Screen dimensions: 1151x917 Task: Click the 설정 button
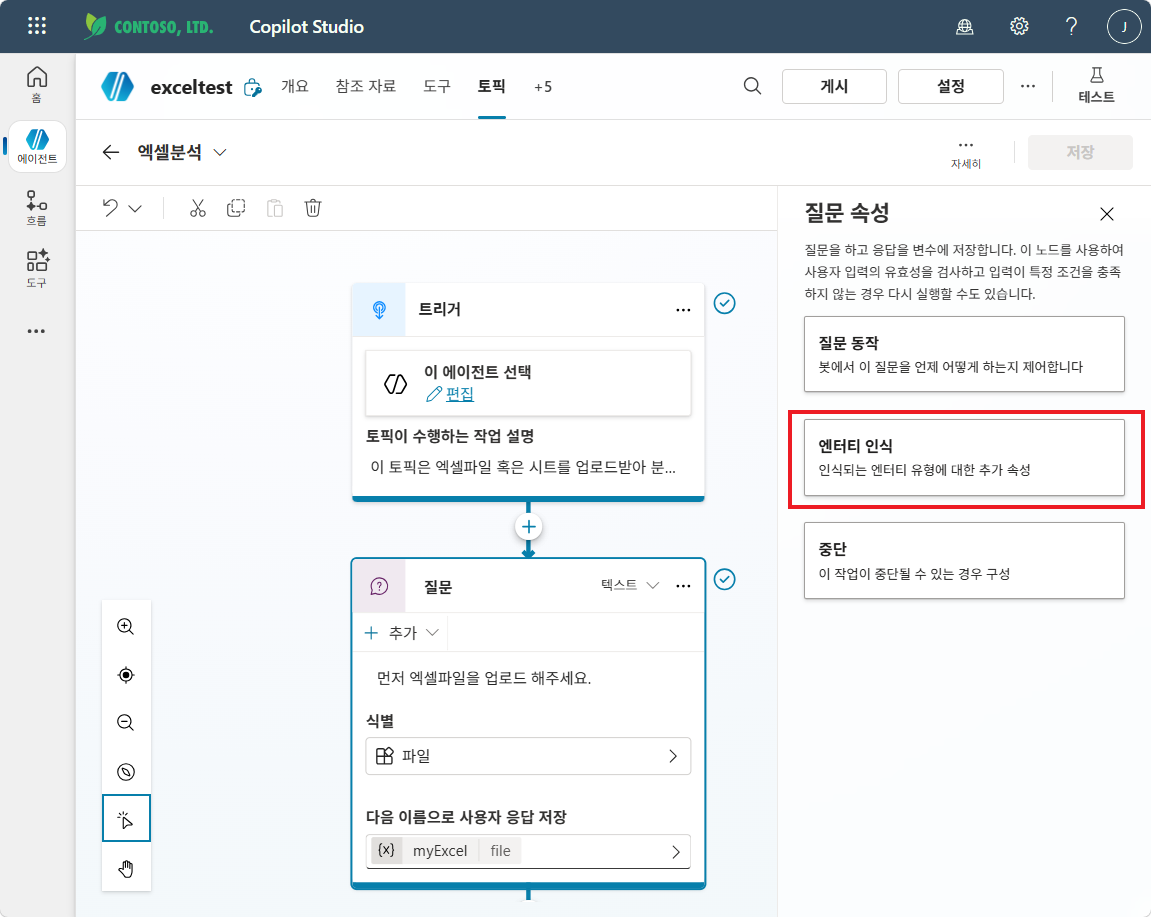click(x=951, y=86)
